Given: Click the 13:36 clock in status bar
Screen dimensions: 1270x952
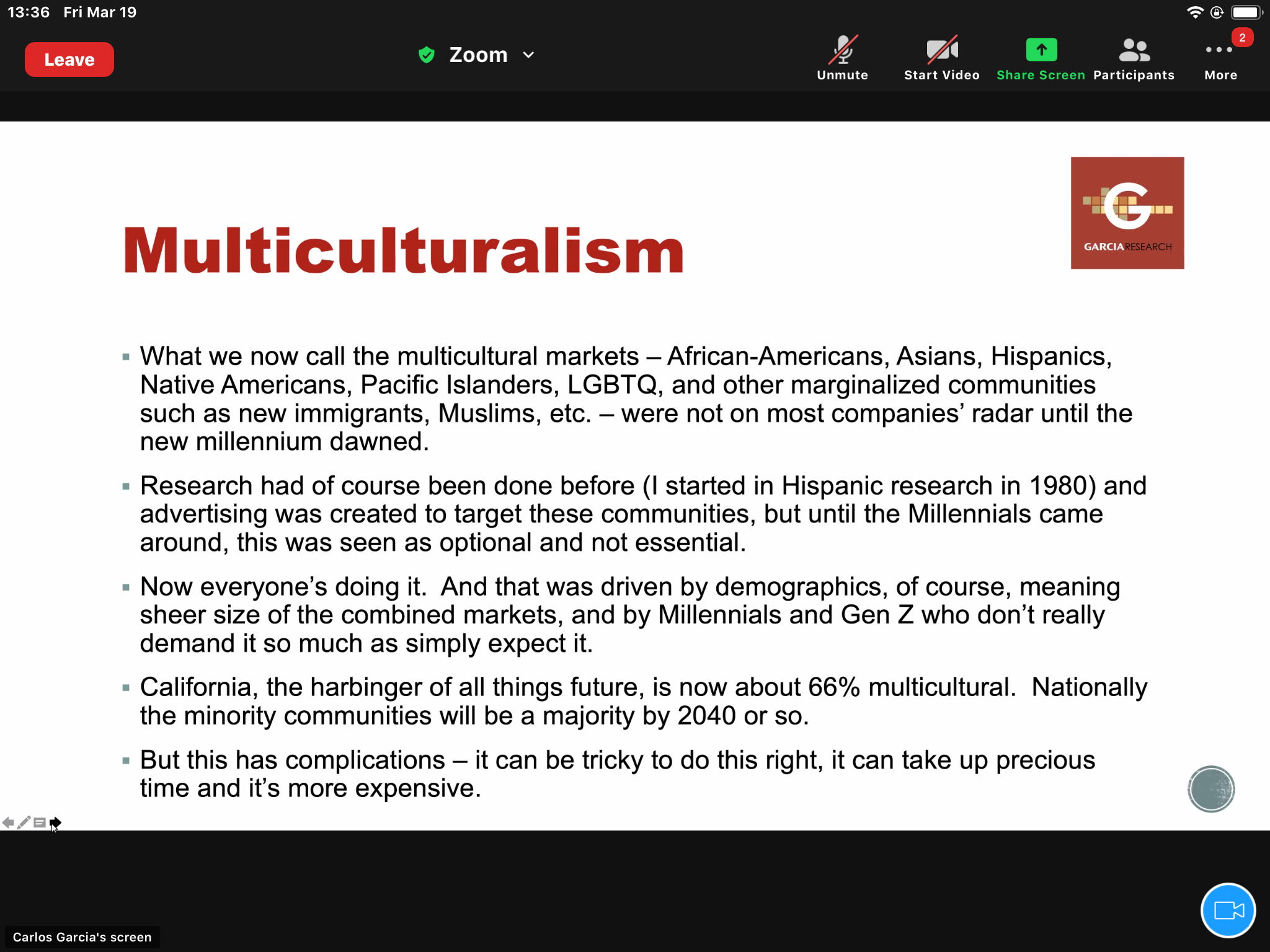Looking at the screenshot, I should [x=29, y=12].
